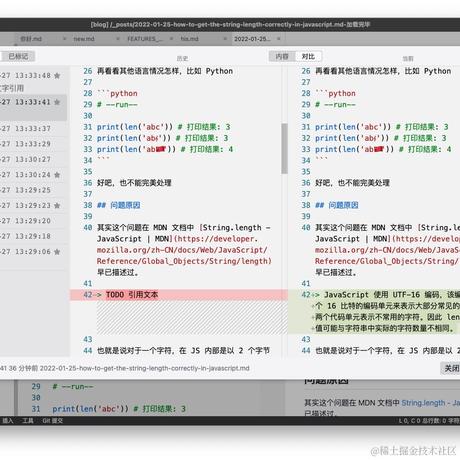Viewport: 460px width, 460px height.
Task: Toggle the 已标记 filter button
Action: point(18,56)
